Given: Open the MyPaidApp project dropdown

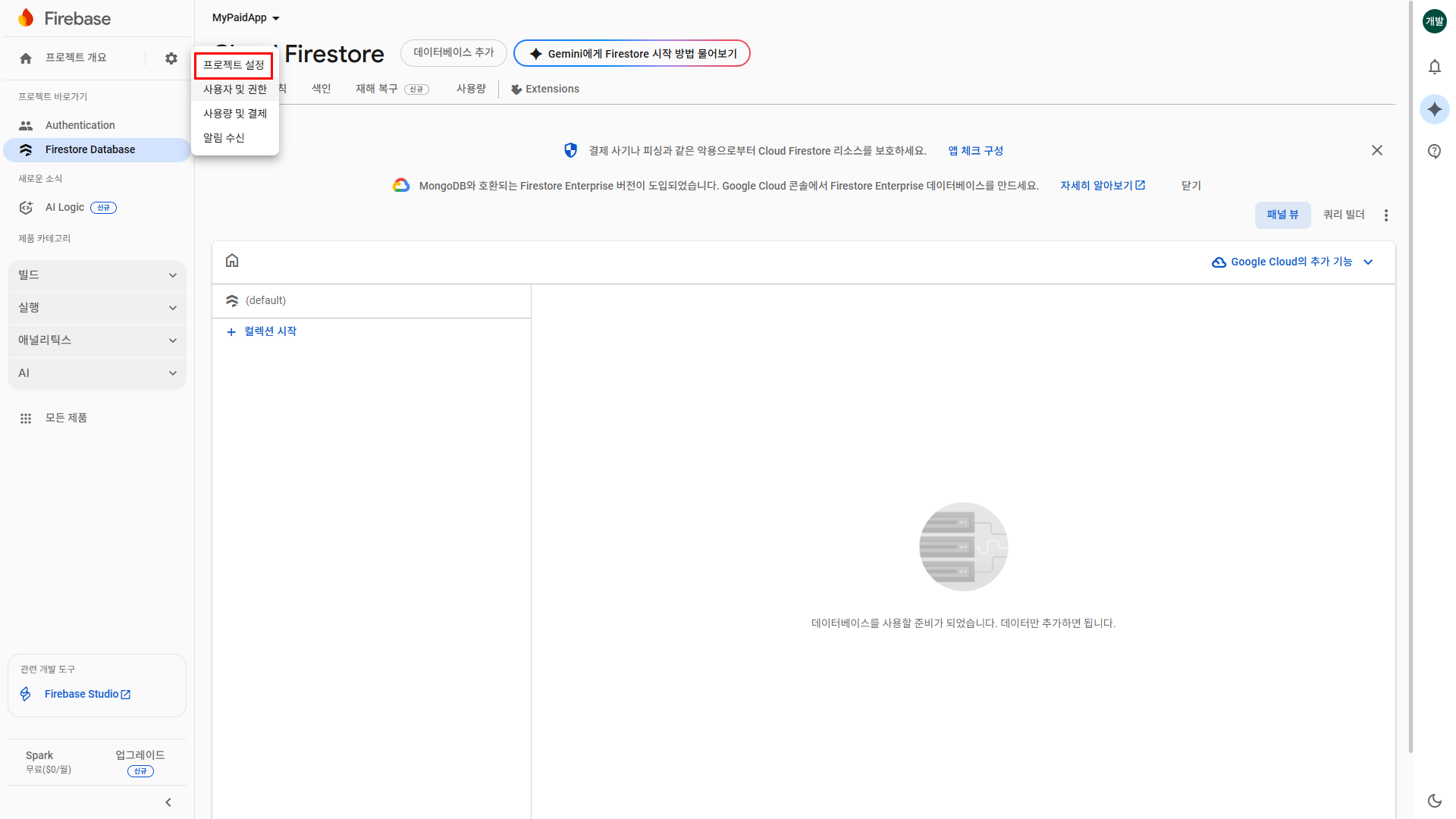Looking at the screenshot, I should 246,17.
